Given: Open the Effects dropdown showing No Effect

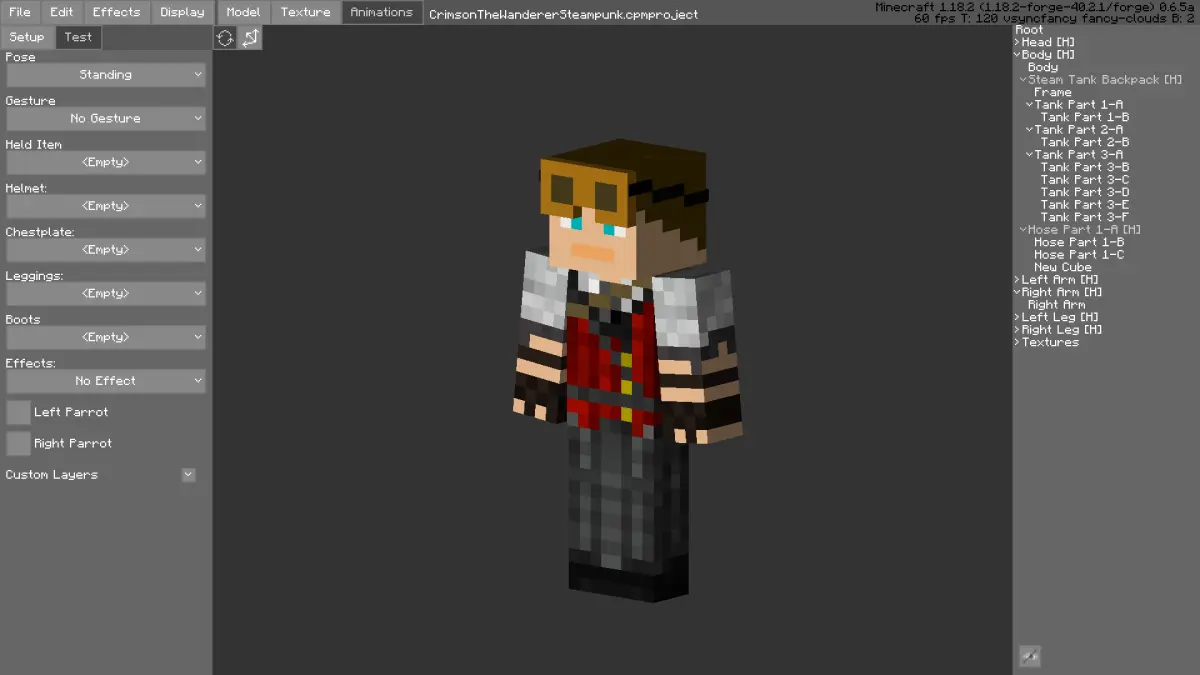Looking at the screenshot, I should 106,381.
